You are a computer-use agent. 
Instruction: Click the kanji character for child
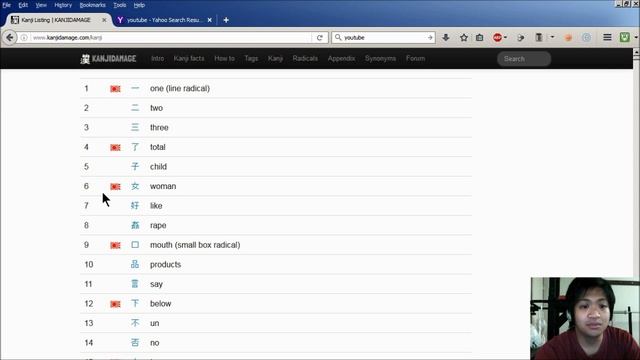pos(135,167)
